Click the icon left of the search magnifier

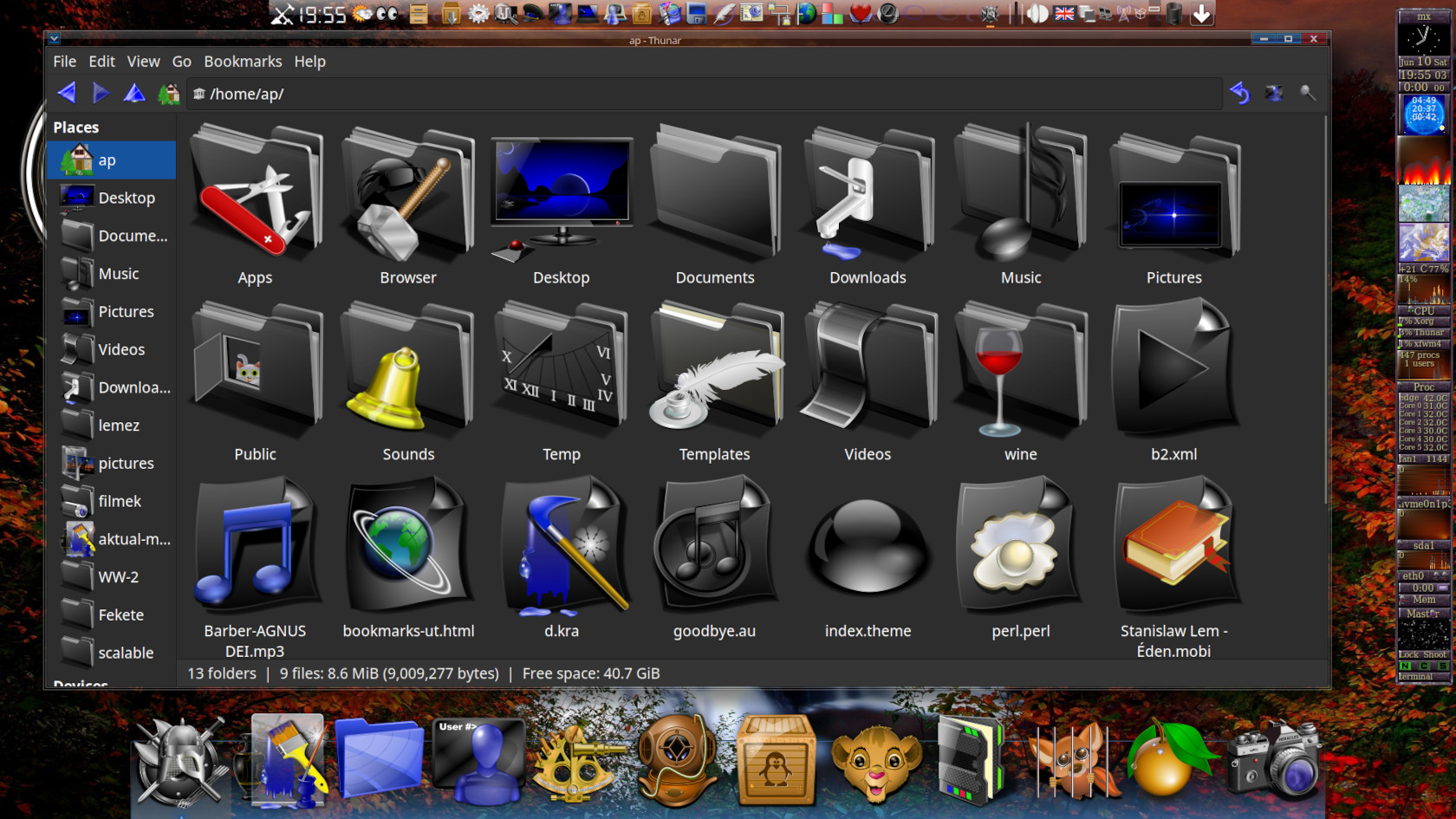click(1274, 93)
